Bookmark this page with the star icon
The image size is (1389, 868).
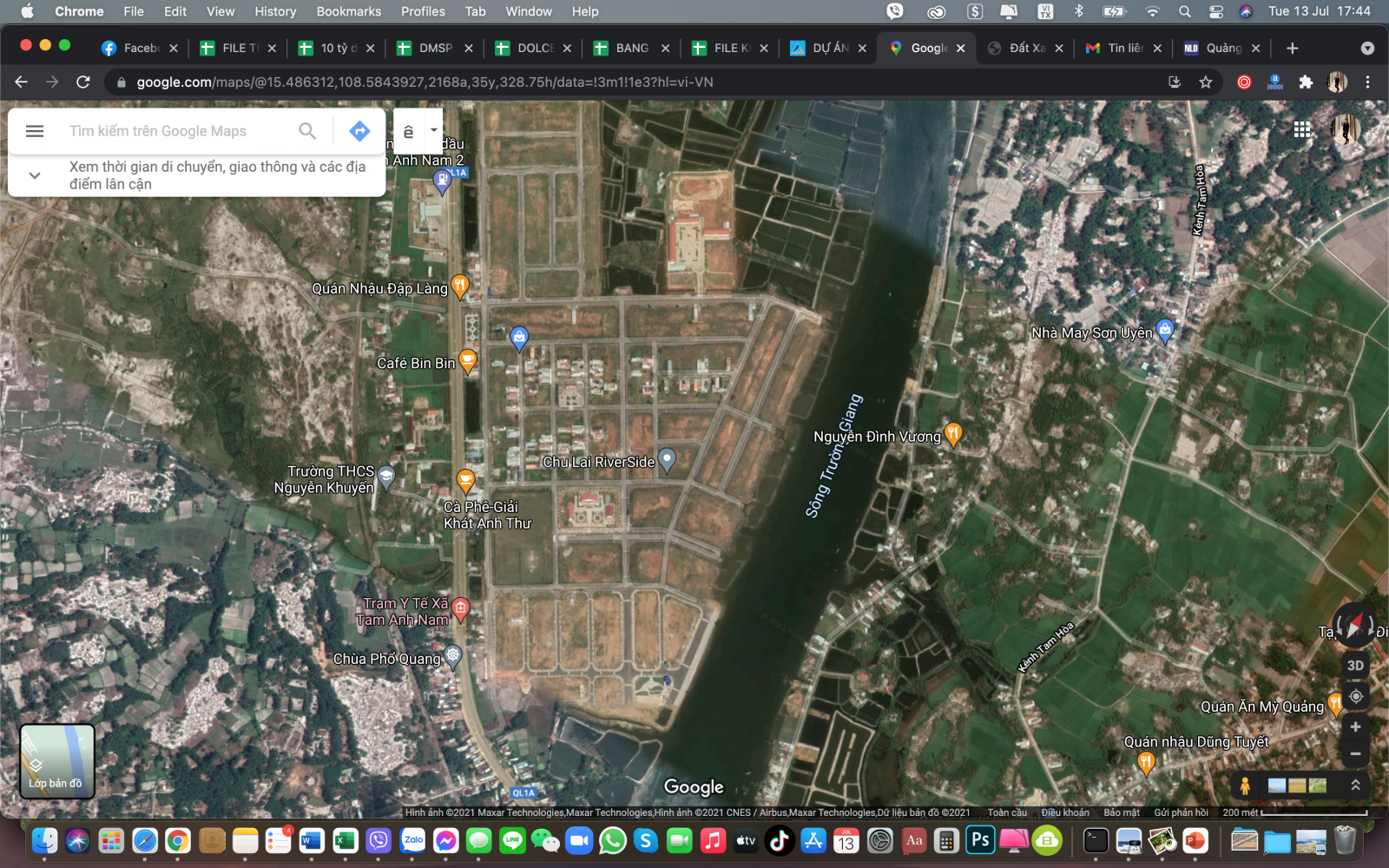click(x=1206, y=82)
